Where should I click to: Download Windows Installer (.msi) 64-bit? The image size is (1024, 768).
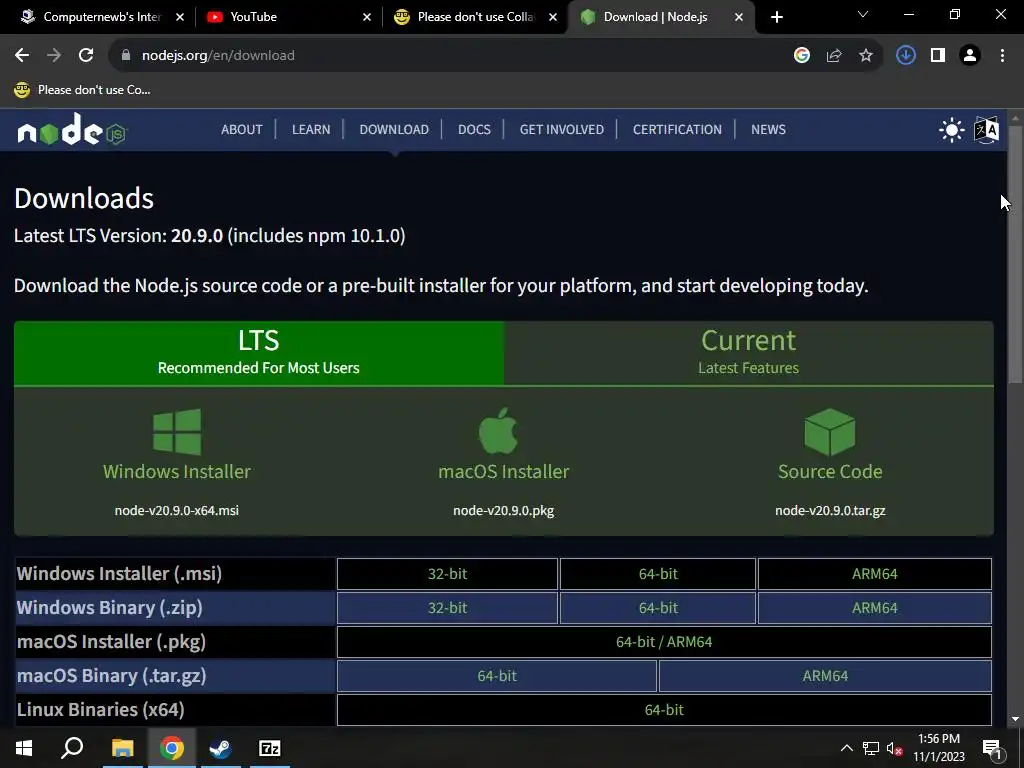pos(658,573)
